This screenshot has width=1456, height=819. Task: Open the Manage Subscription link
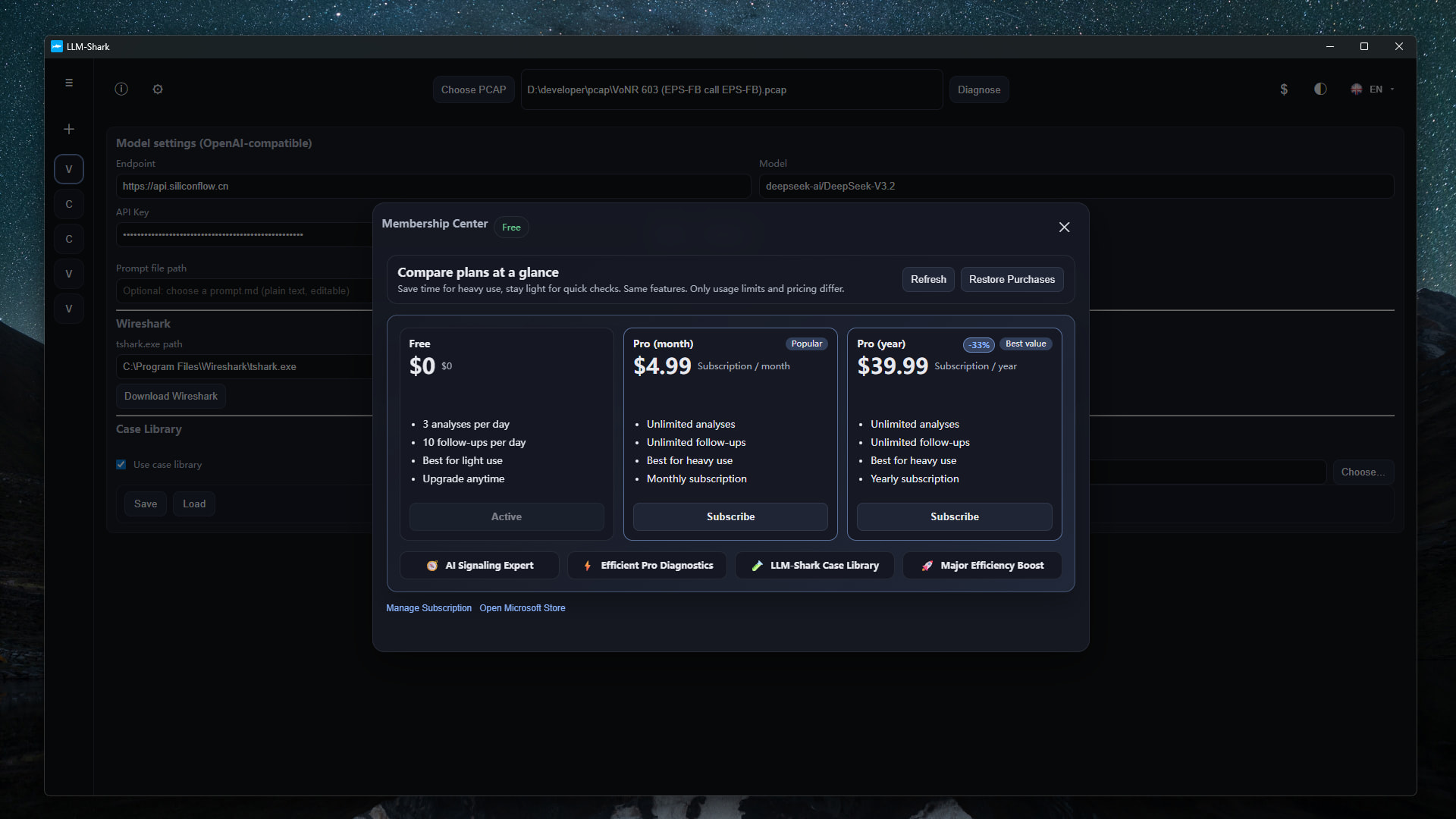[428, 608]
